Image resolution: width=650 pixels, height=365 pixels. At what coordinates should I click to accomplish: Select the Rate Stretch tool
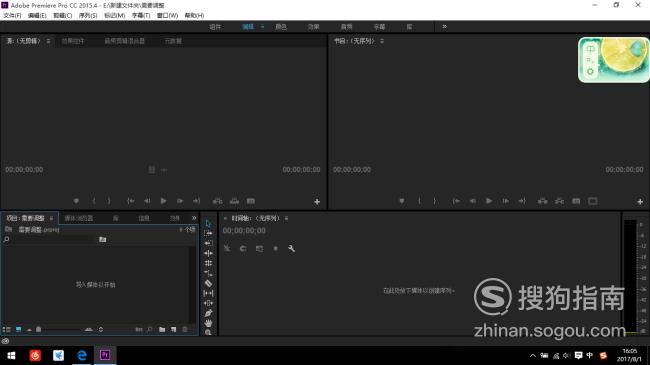[208, 273]
